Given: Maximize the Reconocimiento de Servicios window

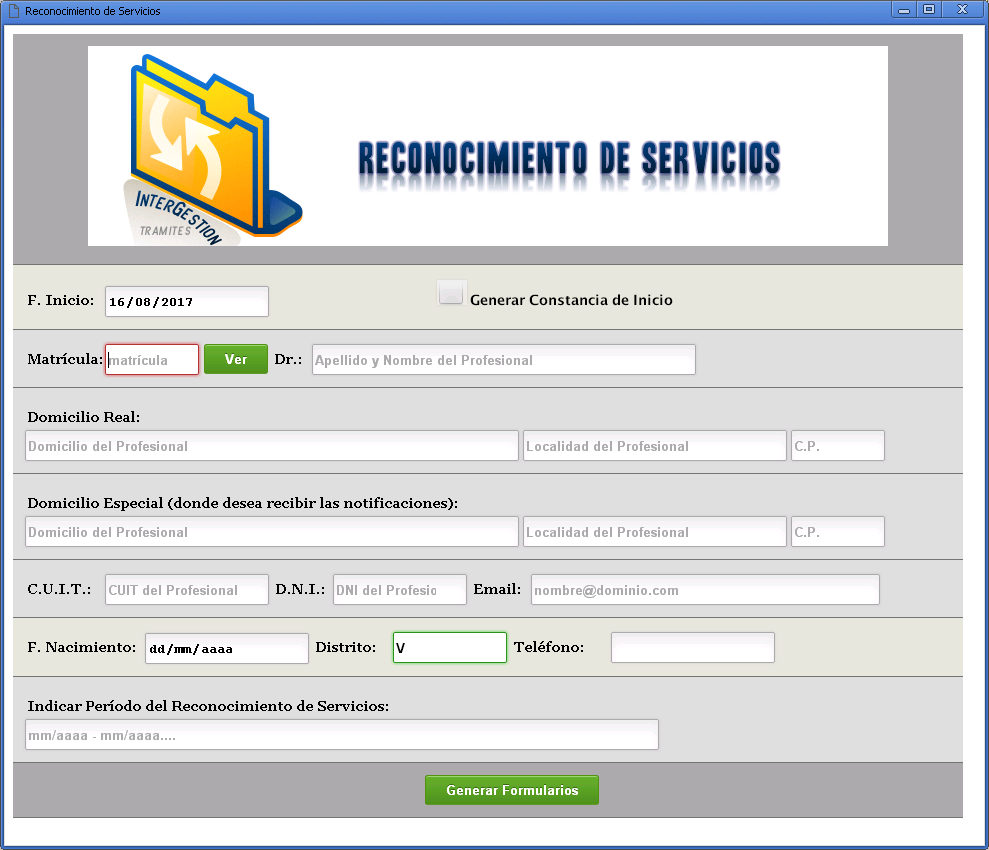Looking at the screenshot, I should (x=929, y=9).
